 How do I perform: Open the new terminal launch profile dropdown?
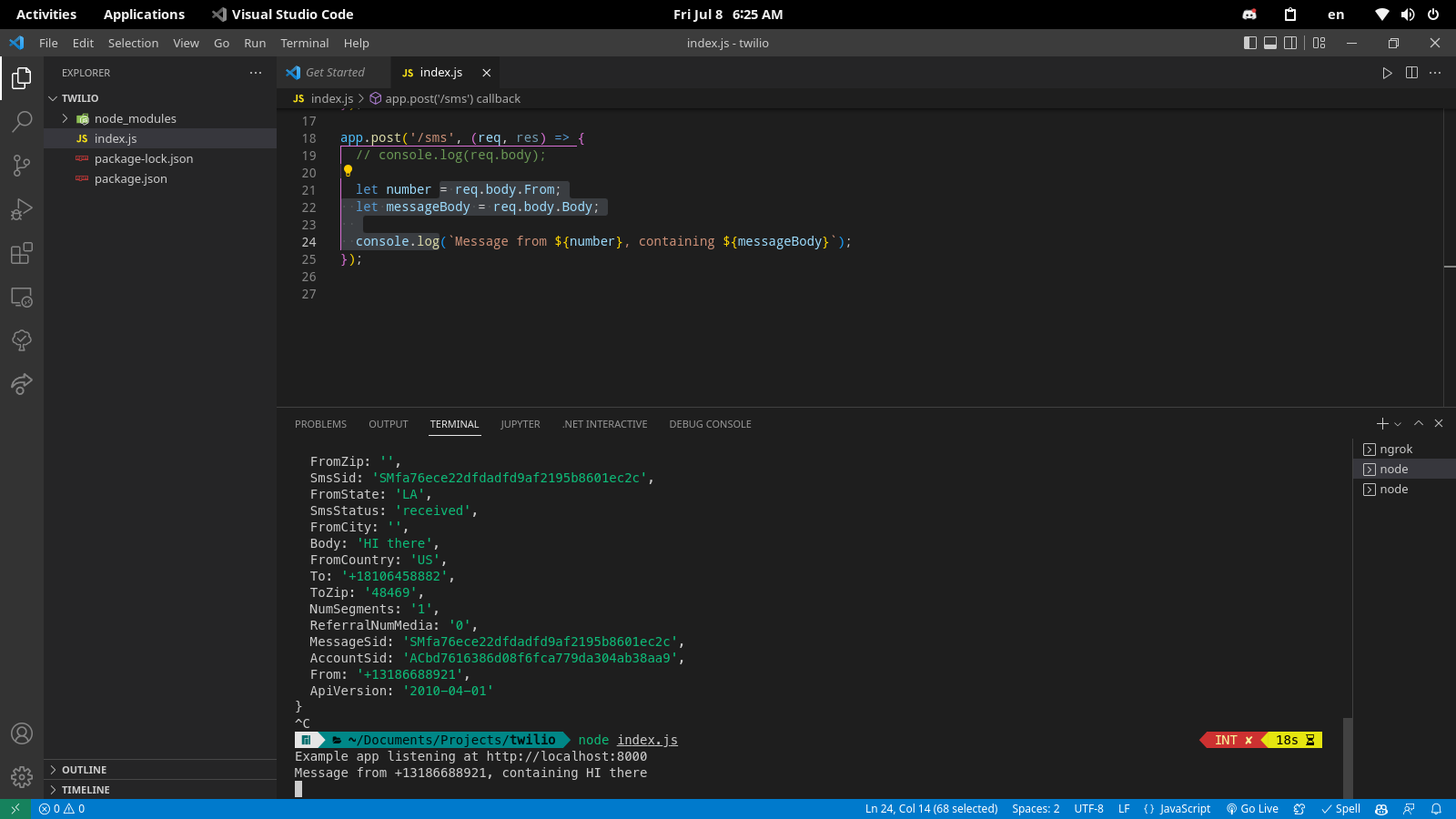coord(1399,424)
